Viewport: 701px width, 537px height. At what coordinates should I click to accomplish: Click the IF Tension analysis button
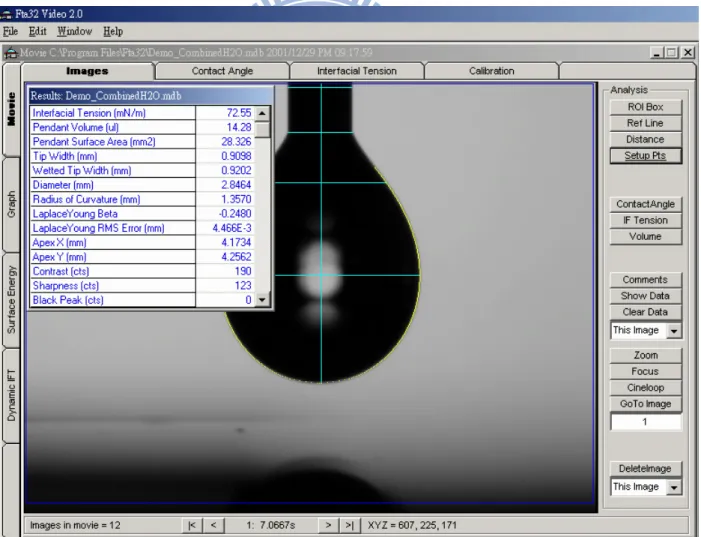click(x=646, y=220)
